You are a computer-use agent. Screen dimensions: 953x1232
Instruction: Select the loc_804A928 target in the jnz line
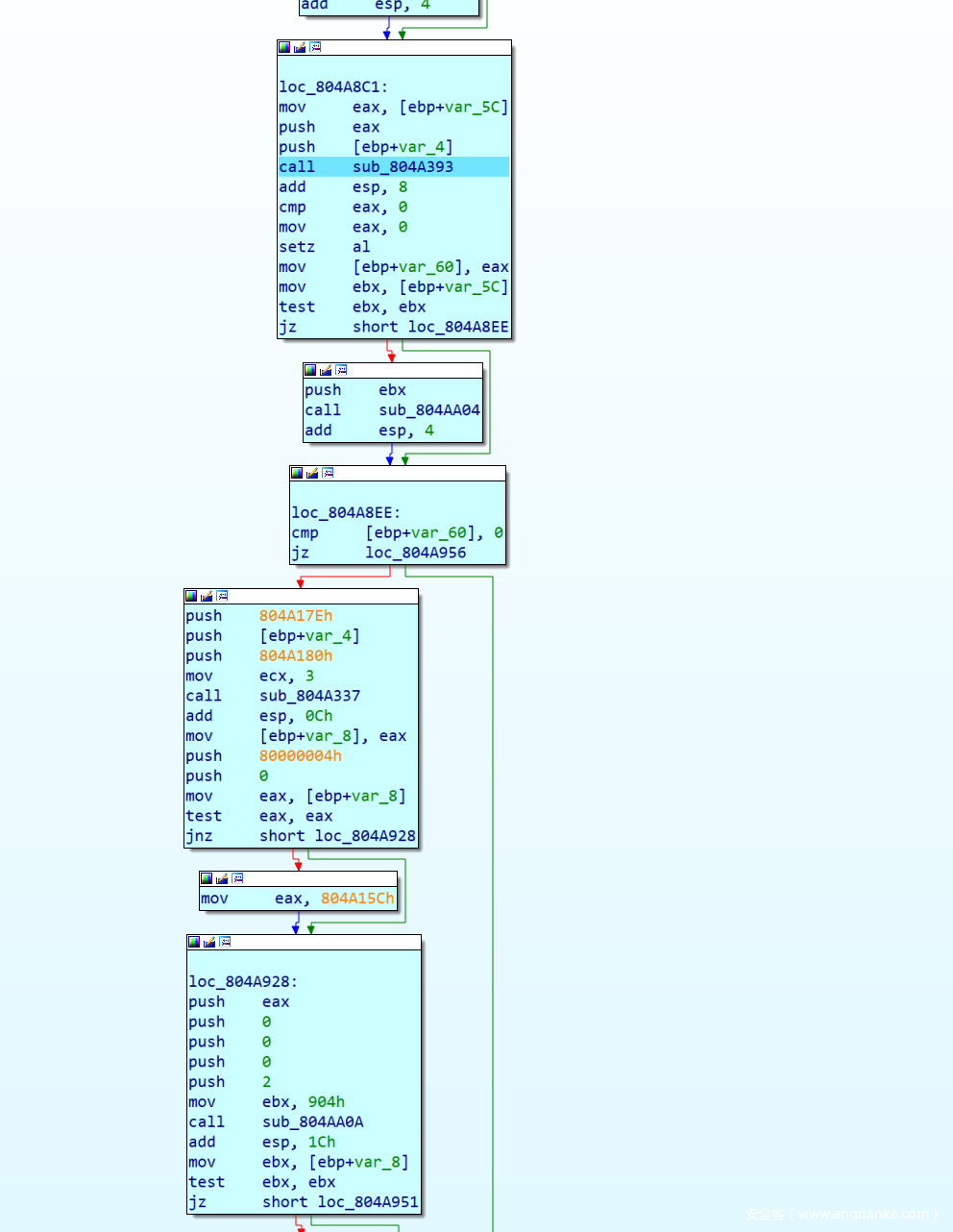click(364, 836)
